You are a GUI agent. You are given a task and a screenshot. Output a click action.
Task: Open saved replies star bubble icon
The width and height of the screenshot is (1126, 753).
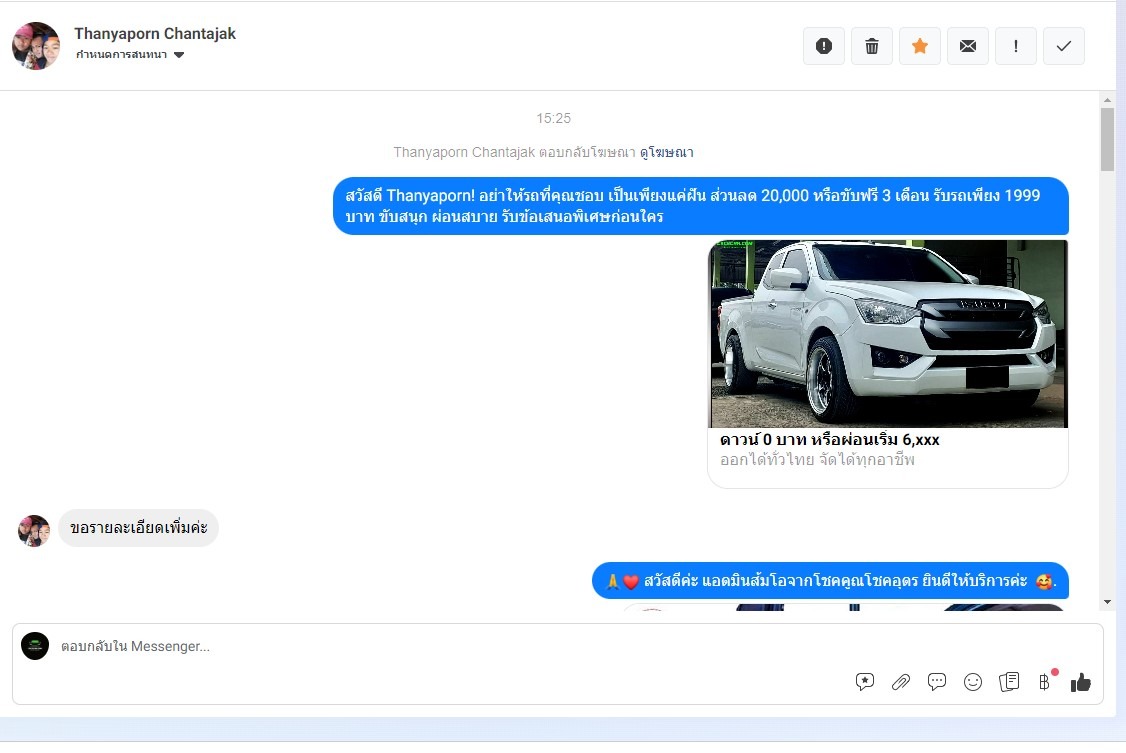tap(865, 682)
